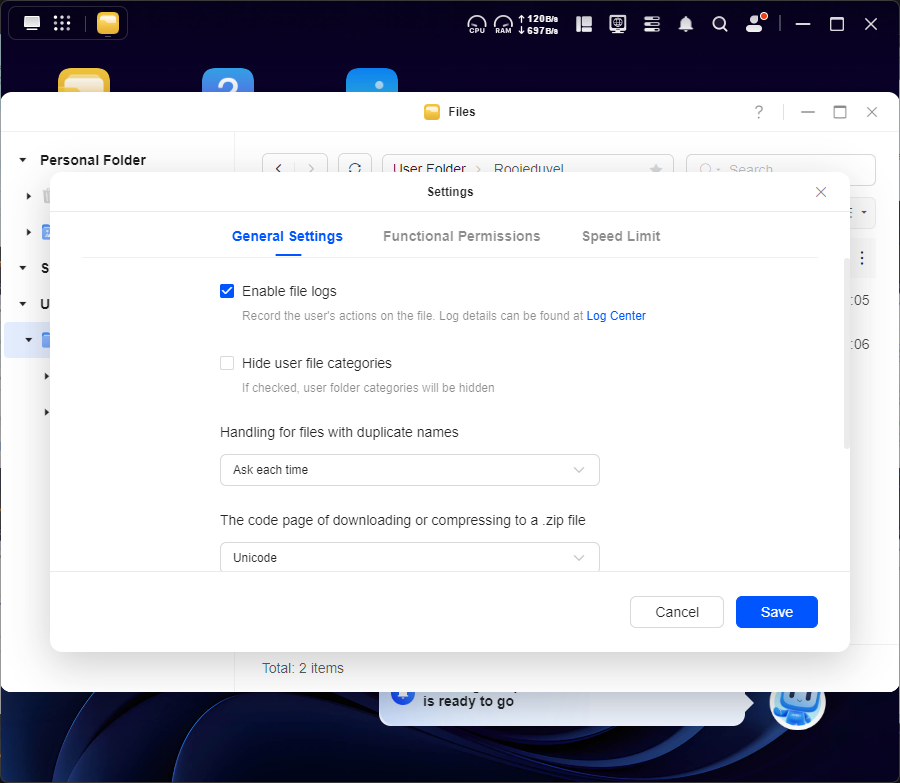Uncheck Enable file logs checkbox
This screenshot has width=900, height=783.
(x=227, y=291)
